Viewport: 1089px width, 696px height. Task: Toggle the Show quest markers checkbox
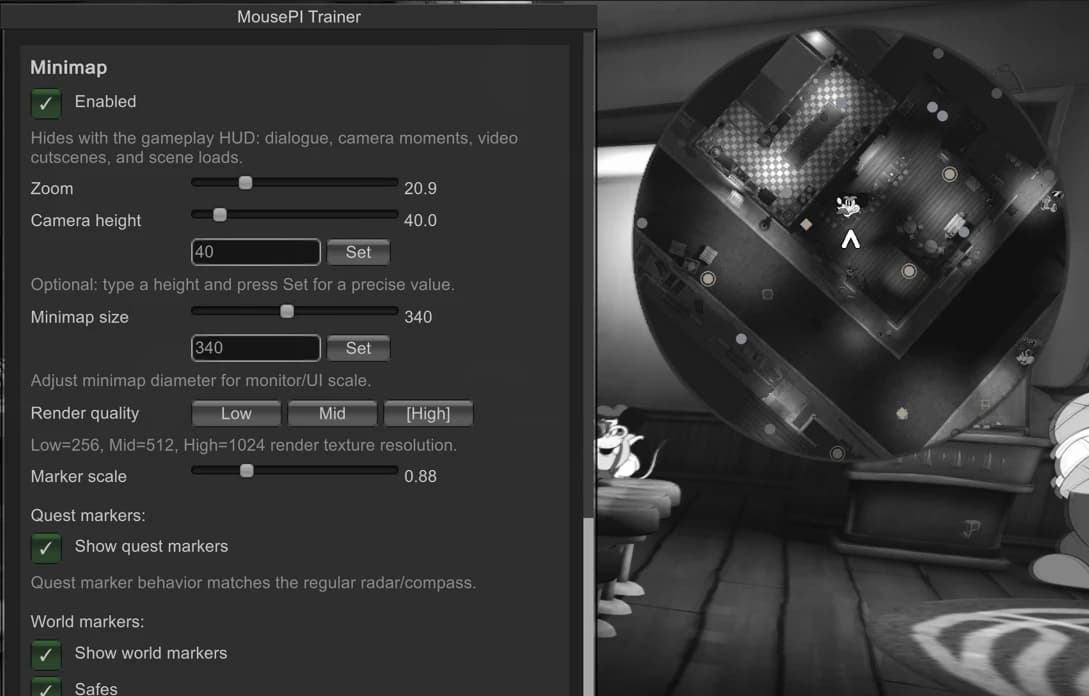[46, 547]
